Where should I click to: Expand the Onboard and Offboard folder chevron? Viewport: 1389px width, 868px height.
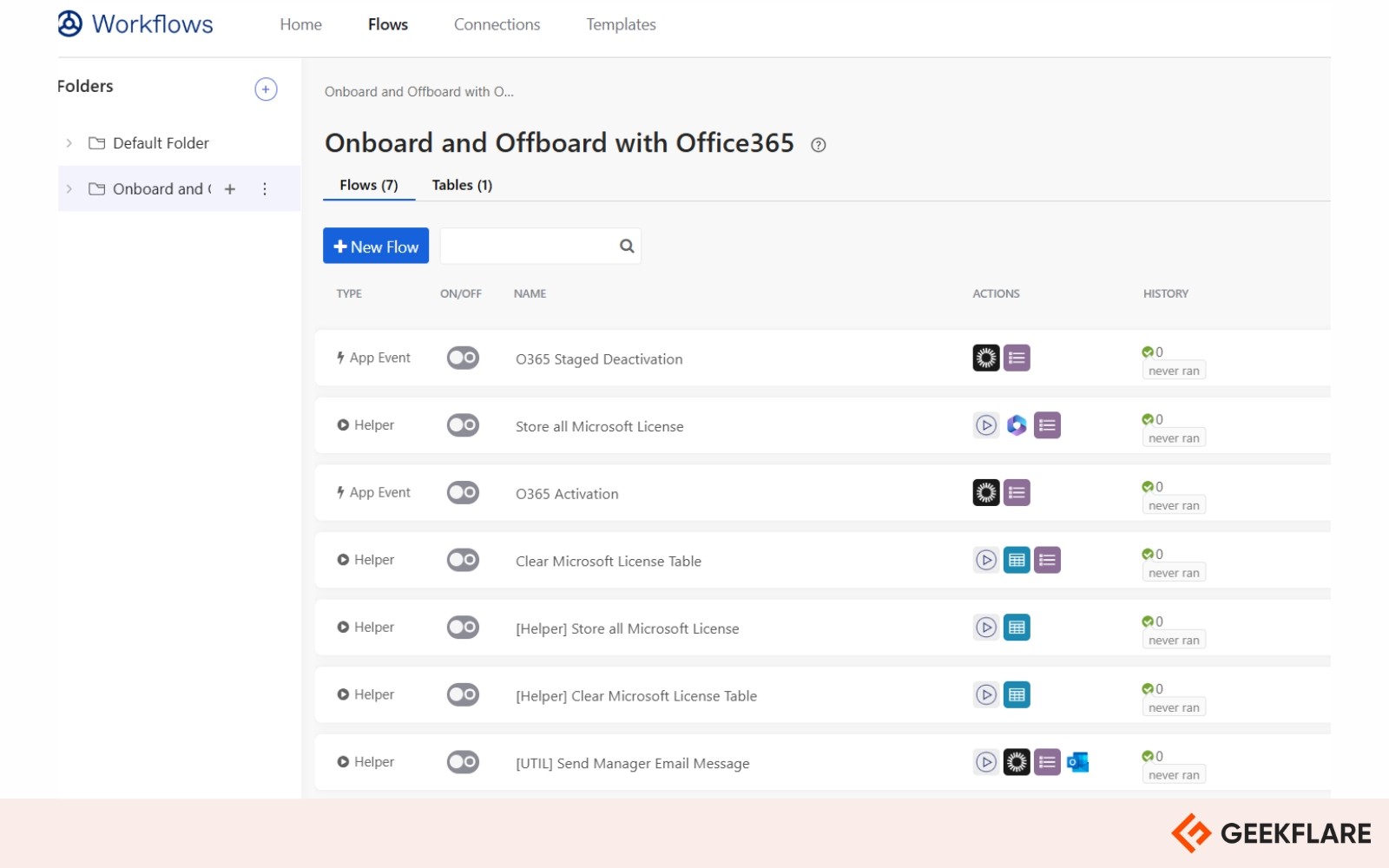coord(69,189)
